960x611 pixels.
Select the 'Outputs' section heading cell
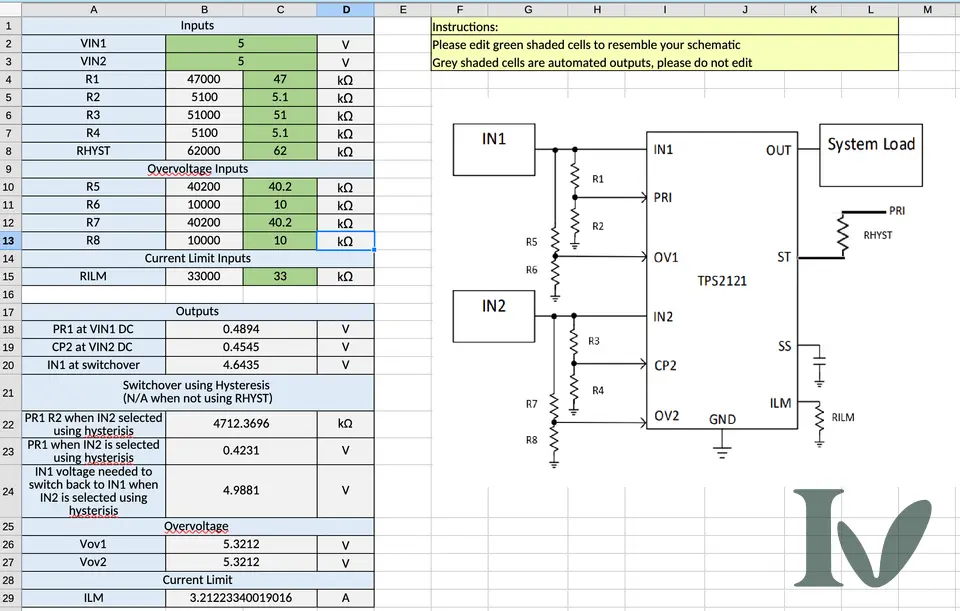[x=198, y=312]
